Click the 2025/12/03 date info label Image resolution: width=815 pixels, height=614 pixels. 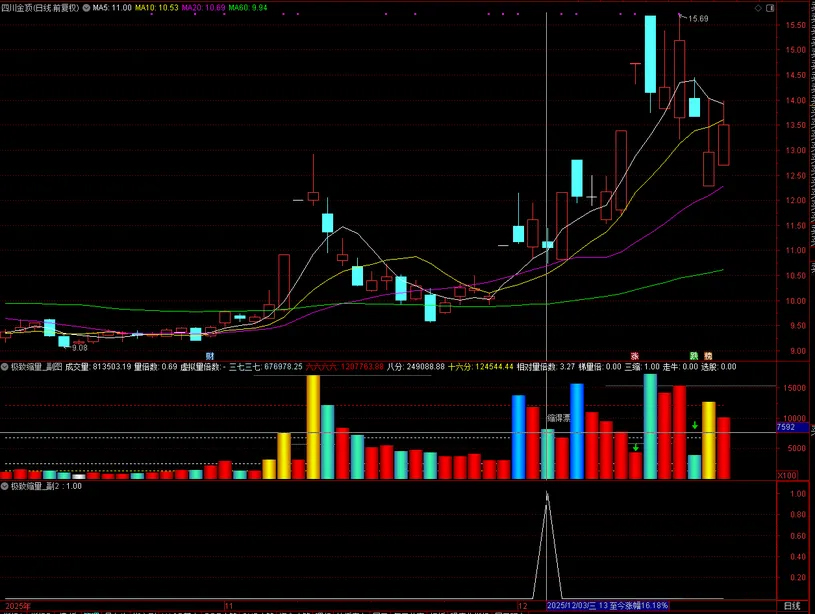point(607,606)
